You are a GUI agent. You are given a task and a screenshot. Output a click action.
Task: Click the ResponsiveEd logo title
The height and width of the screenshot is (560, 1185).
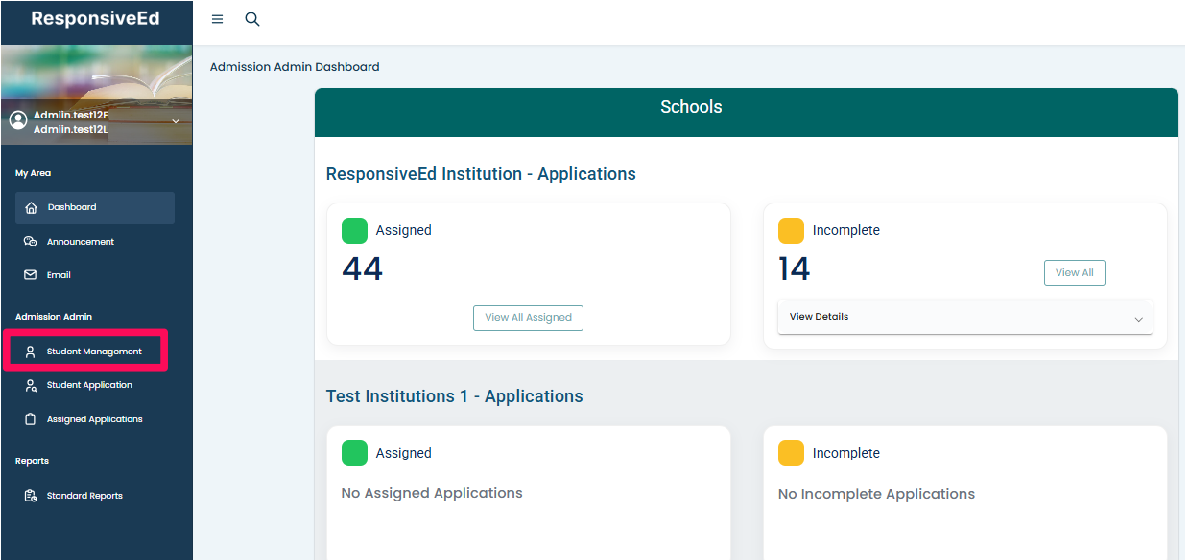[x=95, y=19]
